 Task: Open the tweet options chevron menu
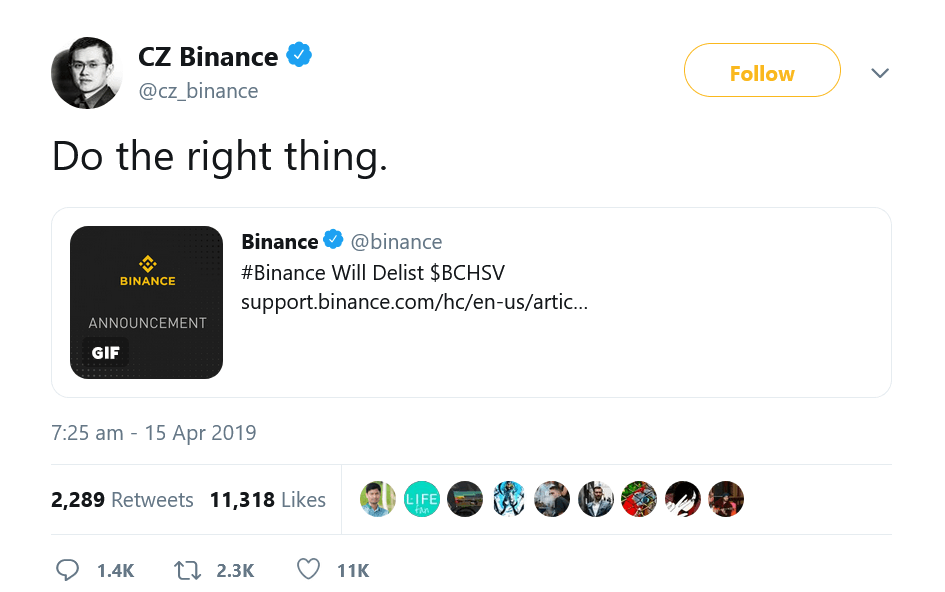[x=880, y=72]
